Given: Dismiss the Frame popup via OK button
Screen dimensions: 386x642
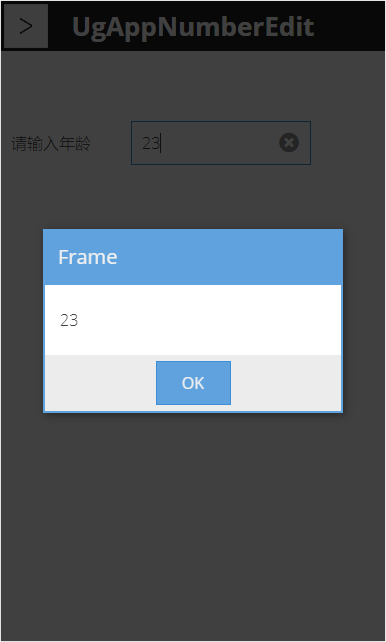Looking at the screenshot, I should [x=193, y=383].
